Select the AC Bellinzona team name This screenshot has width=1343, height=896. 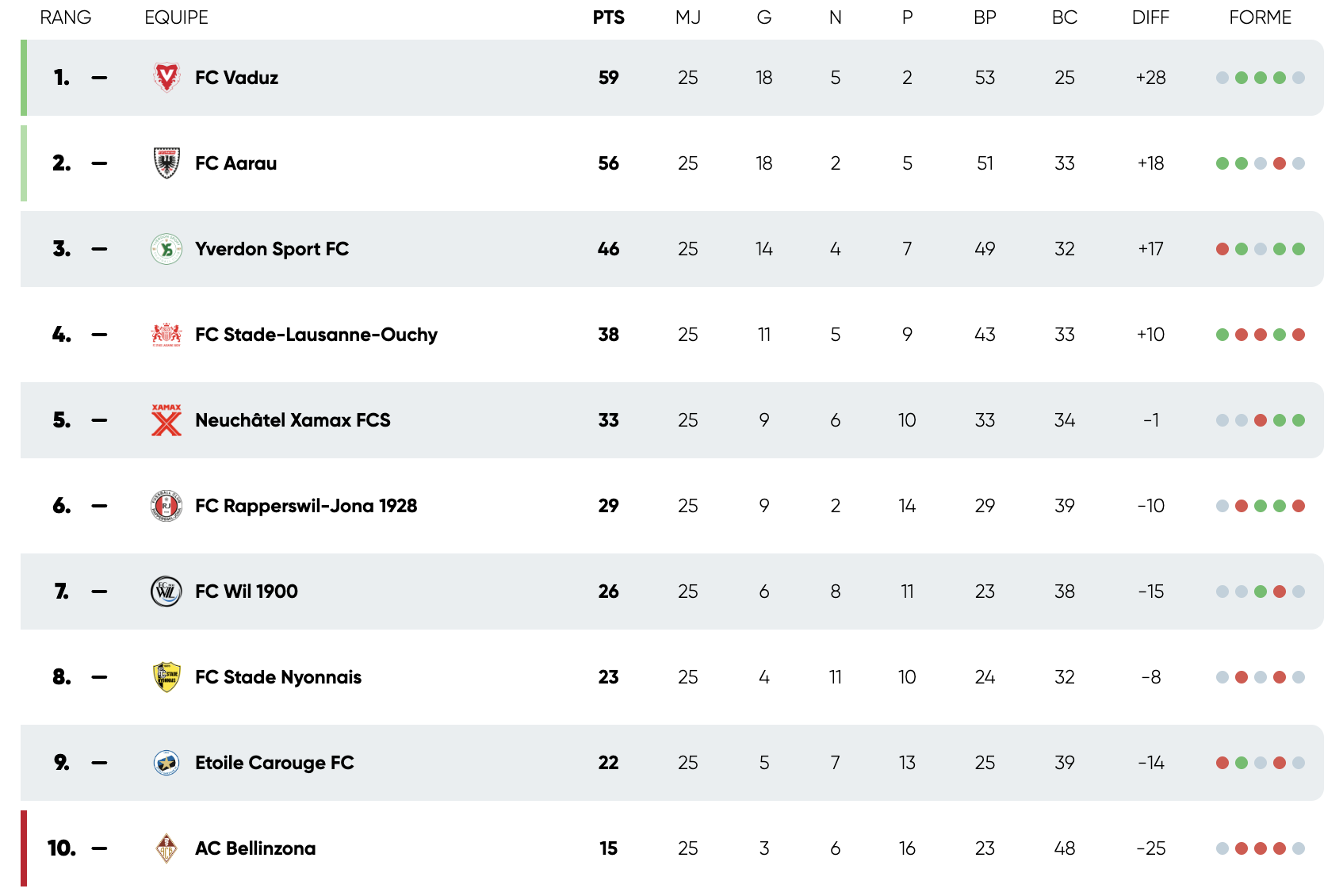pos(254,848)
